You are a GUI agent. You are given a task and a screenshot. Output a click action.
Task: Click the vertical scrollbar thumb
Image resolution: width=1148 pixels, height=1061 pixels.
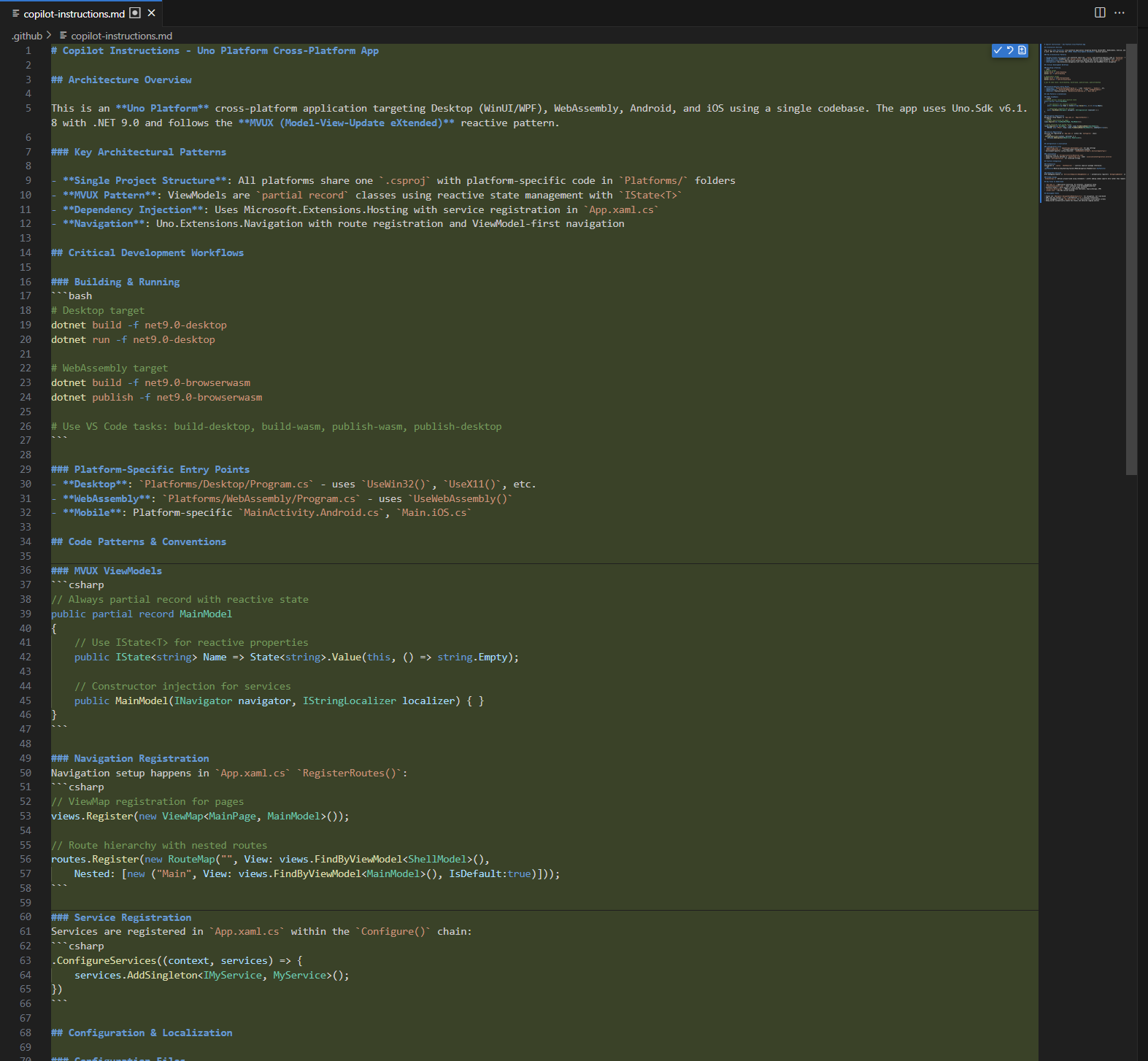(x=1131, y=259)
